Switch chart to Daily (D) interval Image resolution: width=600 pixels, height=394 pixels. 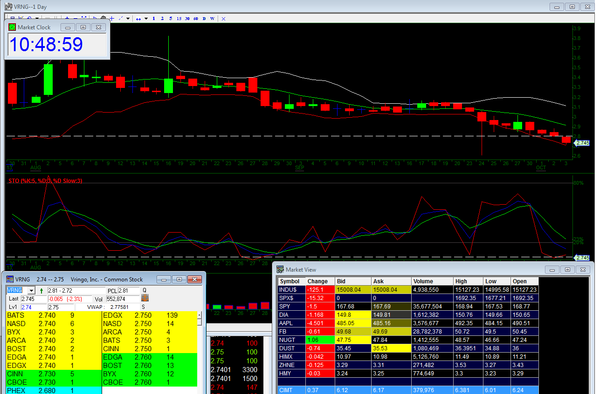pyautogui.click(x=204, y=18)
